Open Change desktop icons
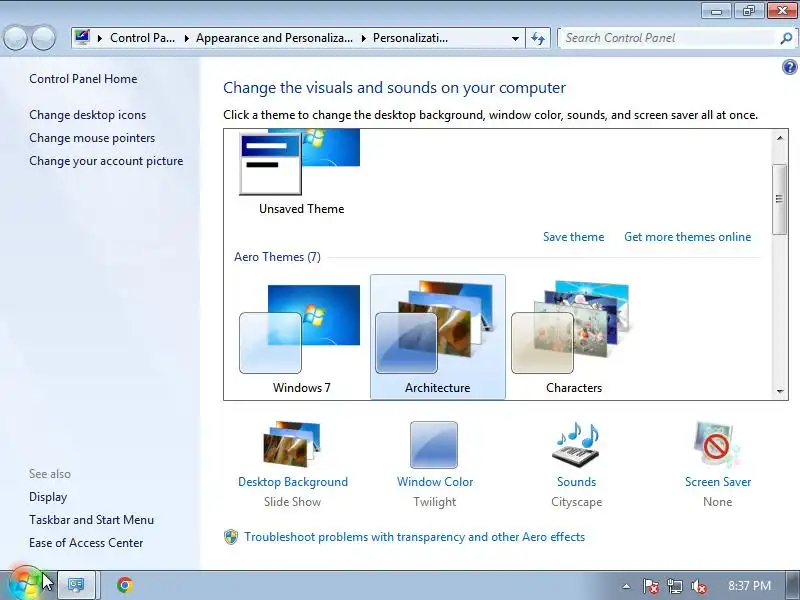 coord(87,115)
